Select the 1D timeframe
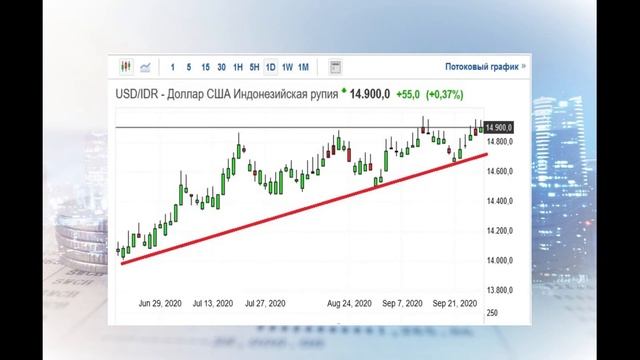The width and height of the screenshot is (640, 360). point(271,67)
